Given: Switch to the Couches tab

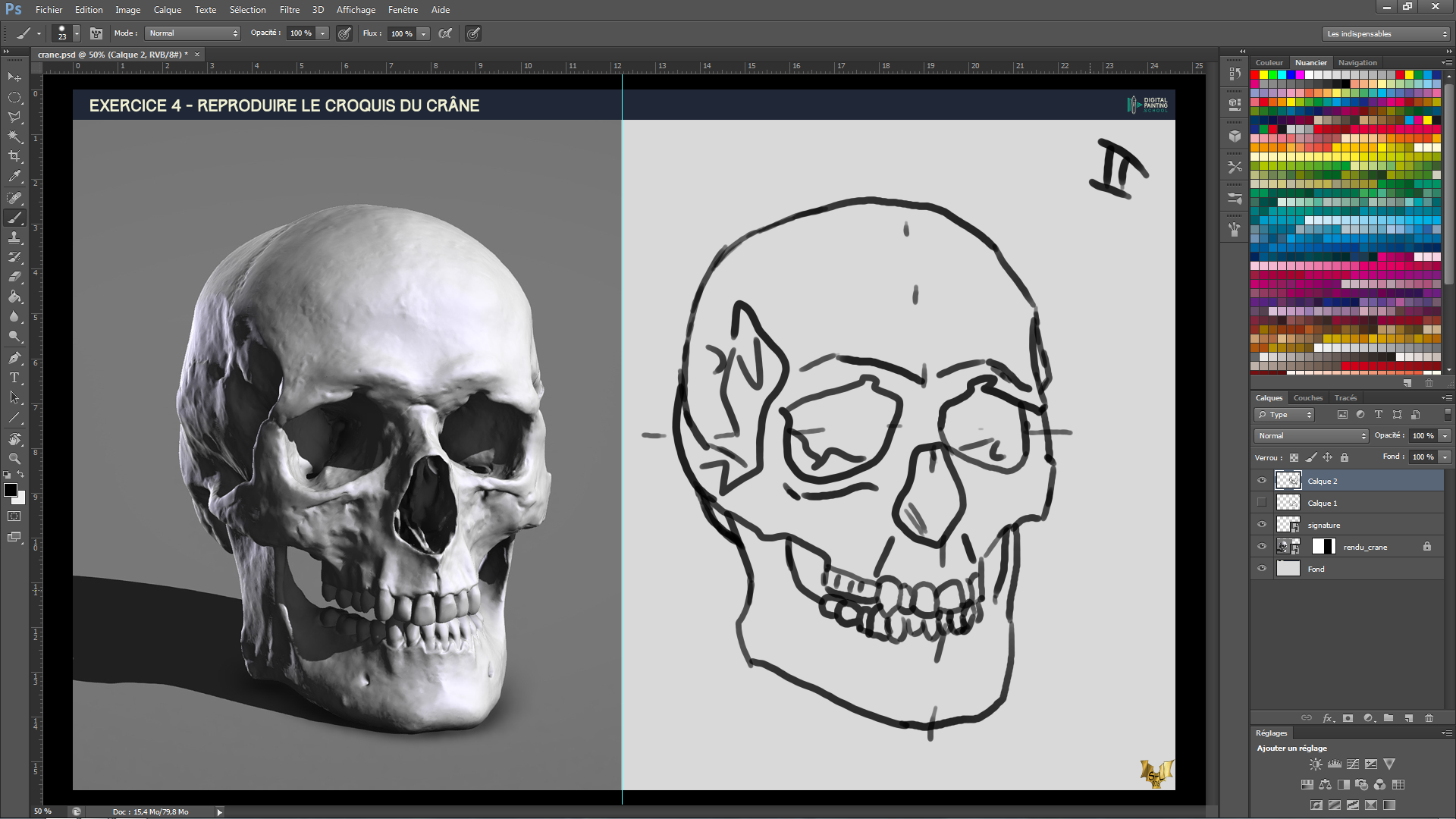Looking at the screenshot, I should (x=1307, y=398).
